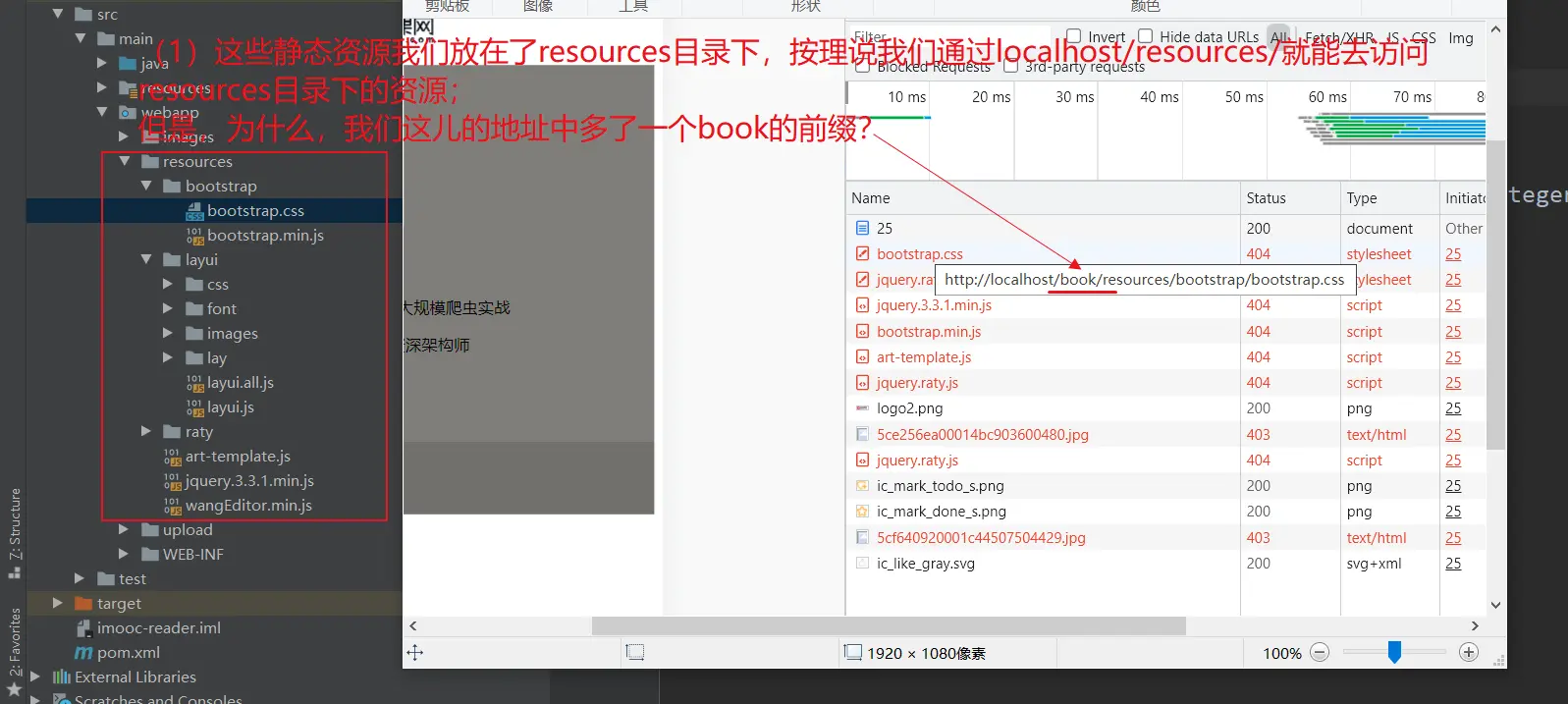1568x704 pixels.
Task: Select Scratches and Consoles node
Action: click(x=158, y=698)
